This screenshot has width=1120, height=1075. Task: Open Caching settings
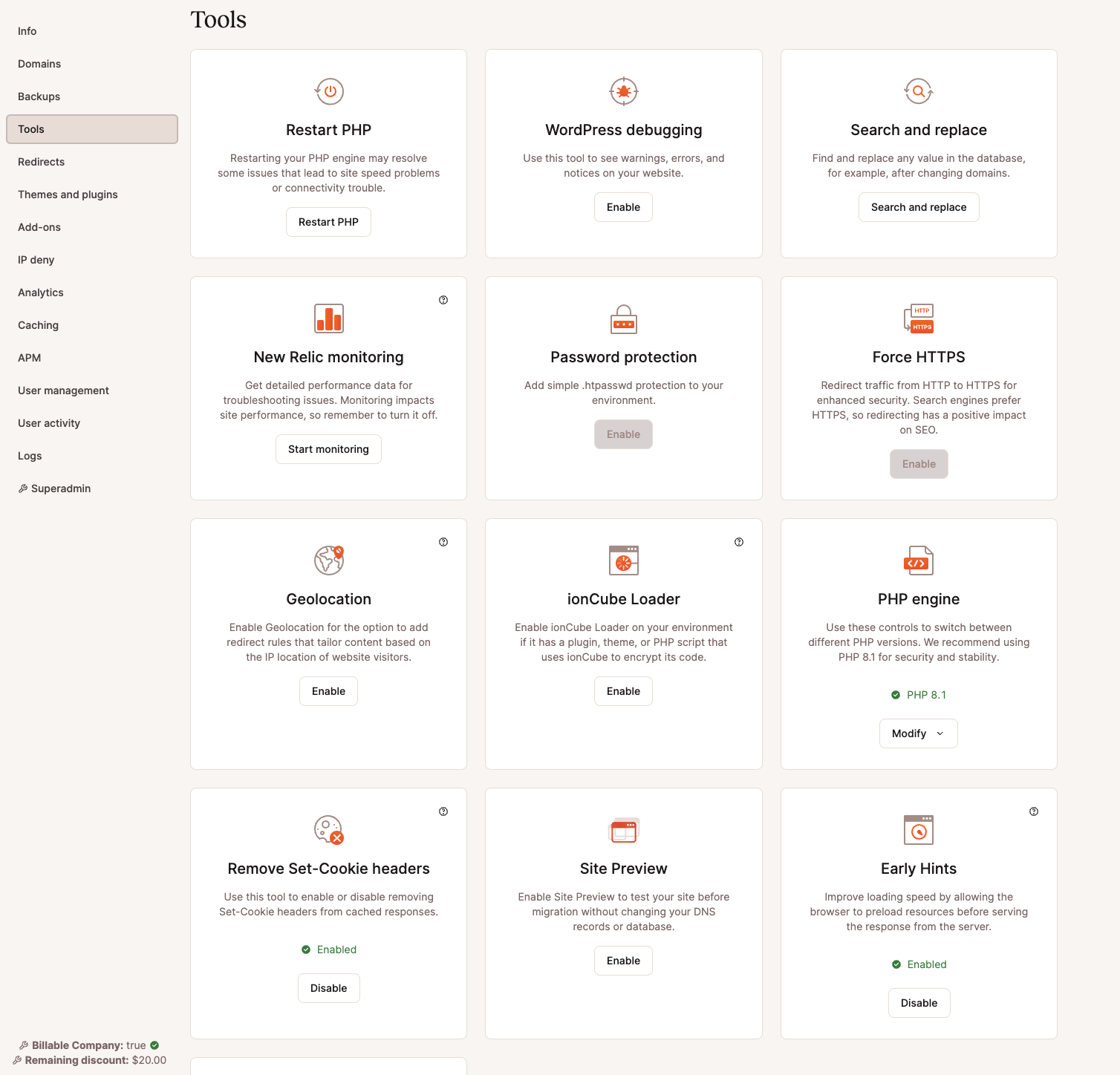click(x=92, y=325)
